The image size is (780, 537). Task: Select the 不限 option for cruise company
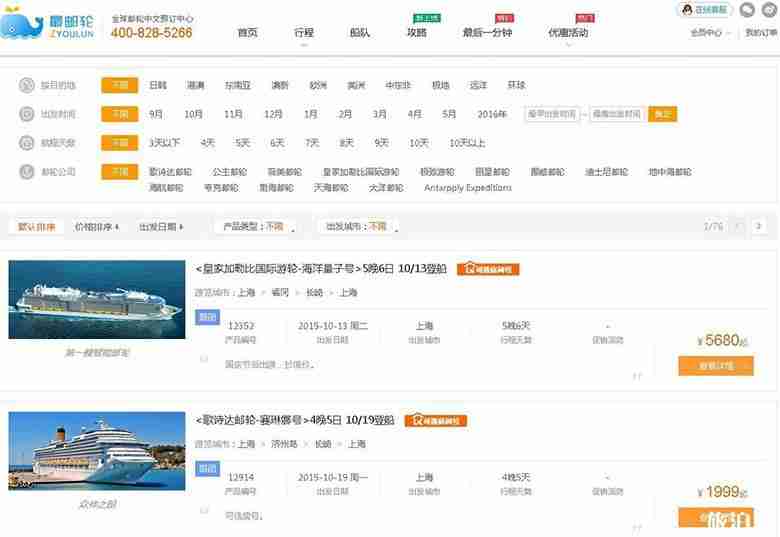[x=119, y=172]
